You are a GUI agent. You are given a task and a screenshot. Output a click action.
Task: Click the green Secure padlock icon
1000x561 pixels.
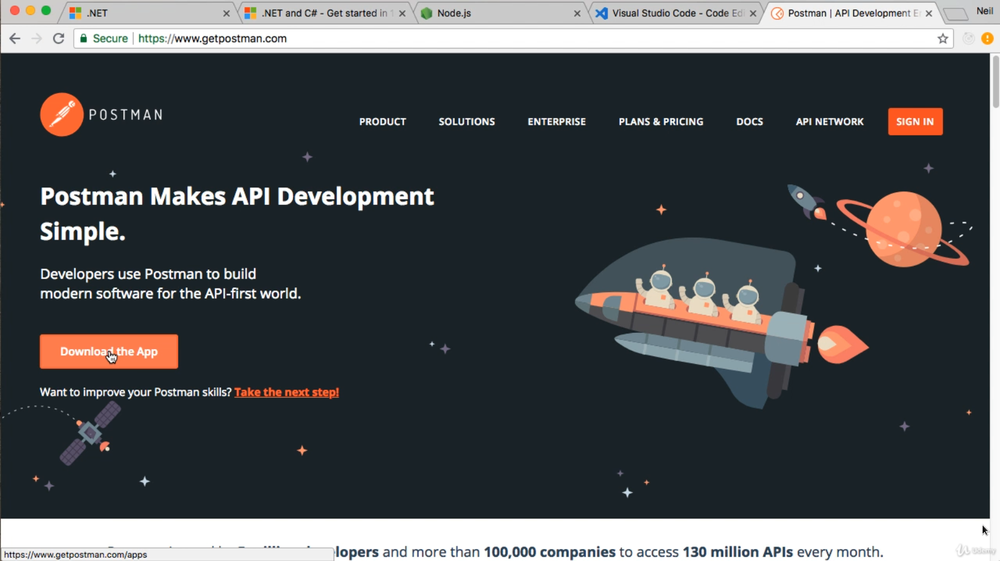coord(84,38)
